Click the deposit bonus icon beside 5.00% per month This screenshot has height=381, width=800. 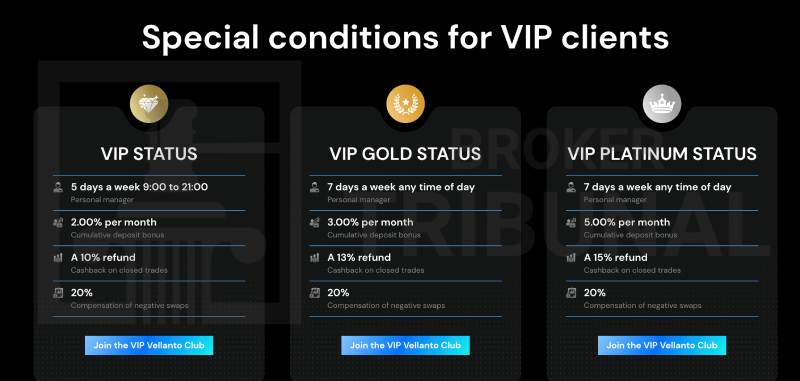click(x=571, y=222)
